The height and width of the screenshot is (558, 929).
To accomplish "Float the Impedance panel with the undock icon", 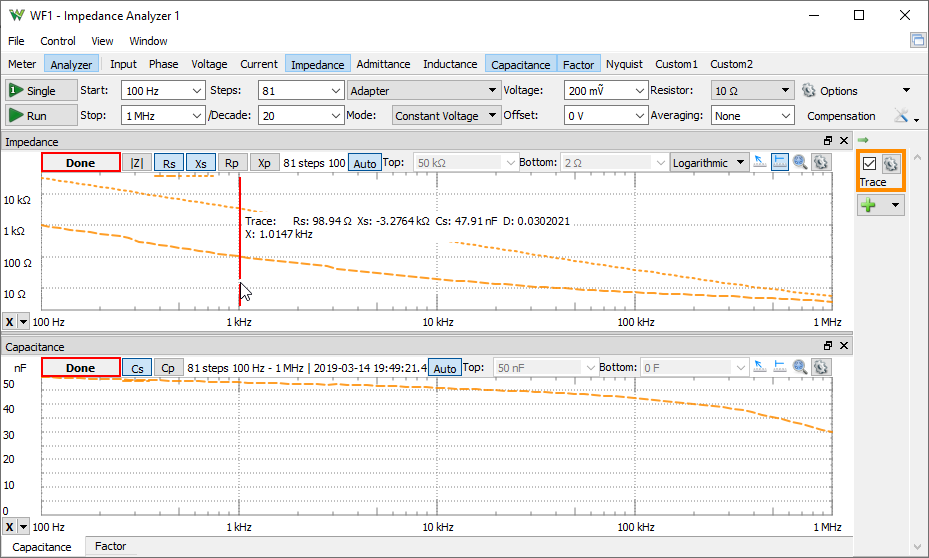I will pos(827,142).
